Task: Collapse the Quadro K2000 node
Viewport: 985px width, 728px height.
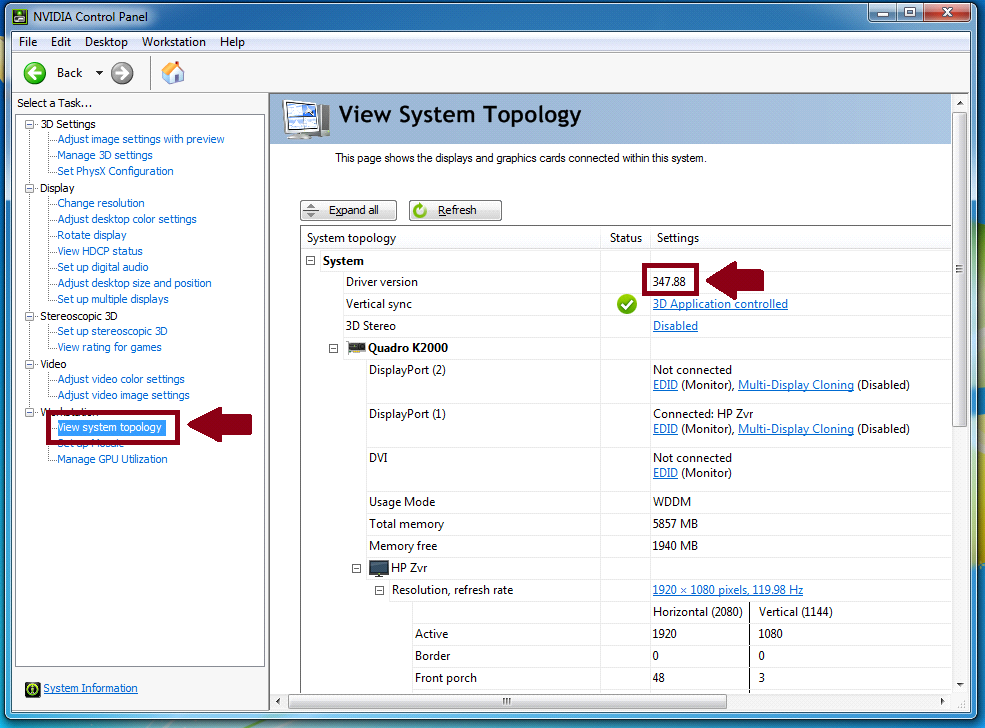Action: [334, 348]
